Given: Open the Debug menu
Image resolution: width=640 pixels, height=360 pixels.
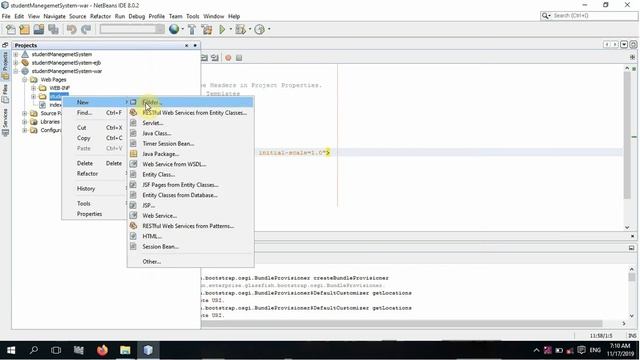Looking at the screenshot, I should tap(137, 16).
